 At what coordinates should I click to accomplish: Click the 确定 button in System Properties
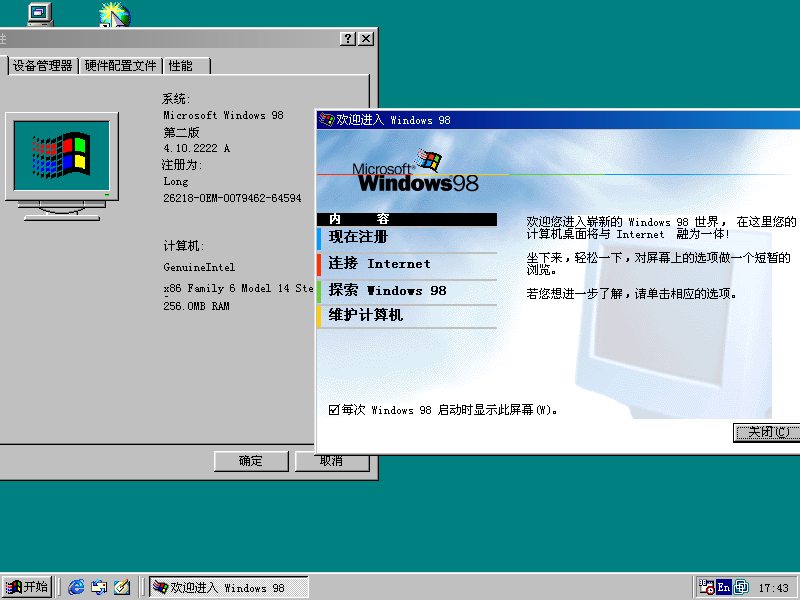coord(251,461)
